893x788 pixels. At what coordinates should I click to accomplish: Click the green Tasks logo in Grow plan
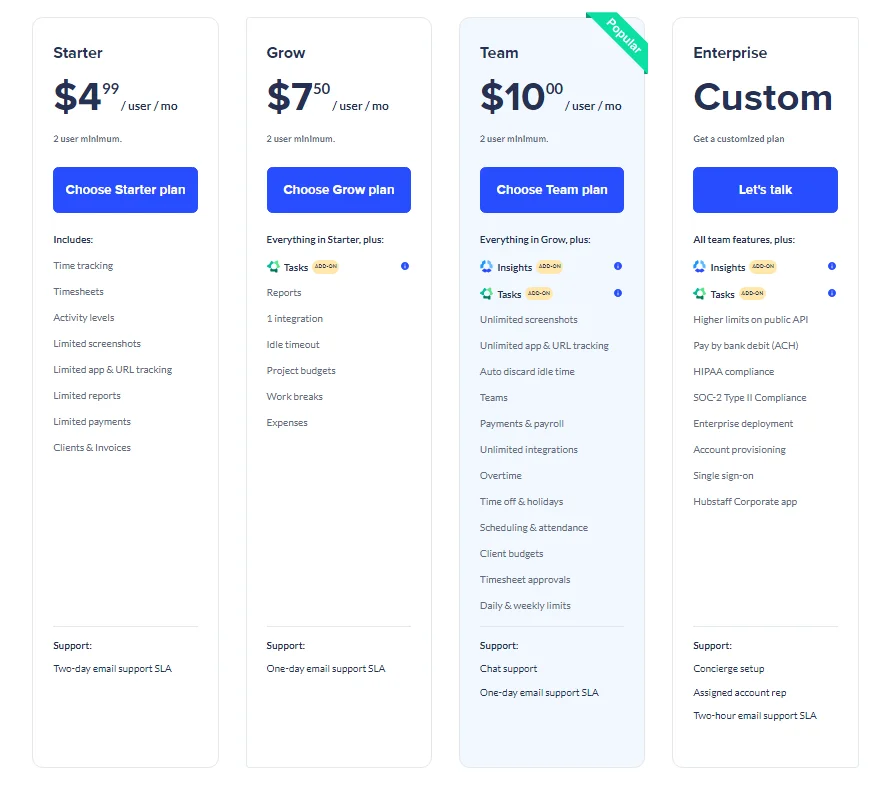click(x=273, y=266)
